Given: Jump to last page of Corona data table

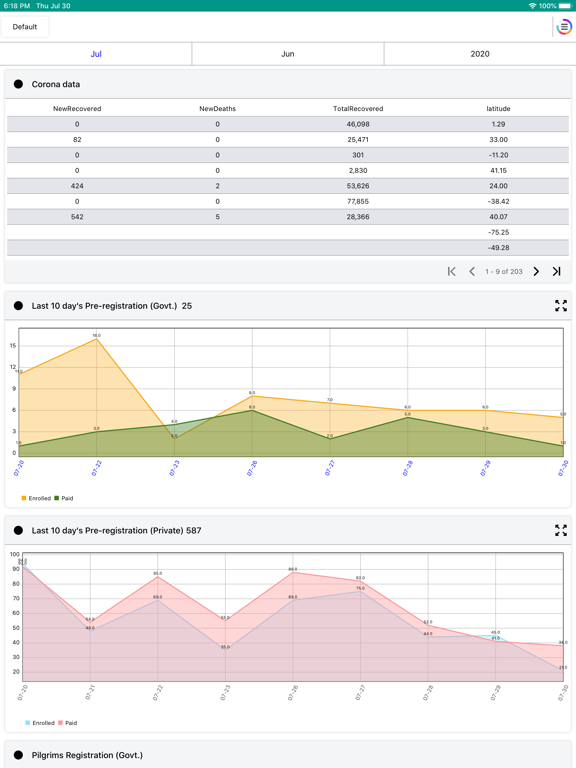Looking at the screenshot, I should [x=556, y=271].
